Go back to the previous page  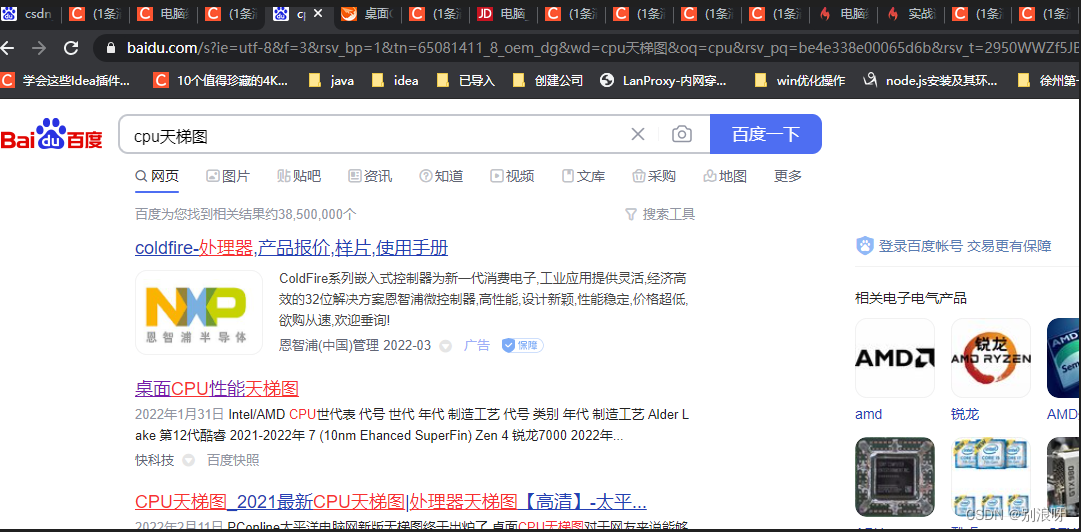coord(7,48)
